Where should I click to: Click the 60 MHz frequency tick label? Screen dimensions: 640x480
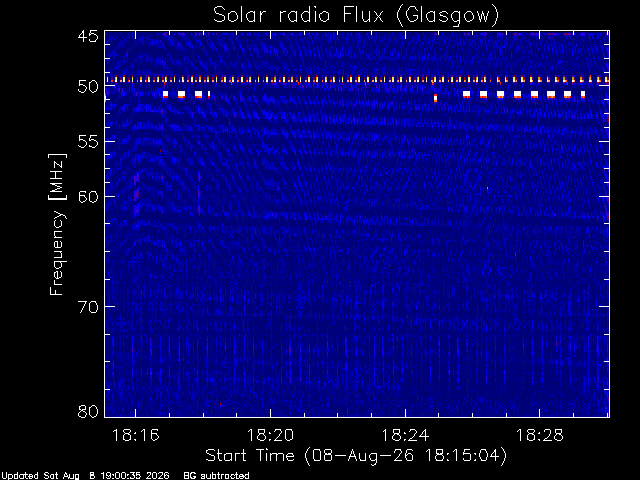pyautogui.click(x=88, y=196)
